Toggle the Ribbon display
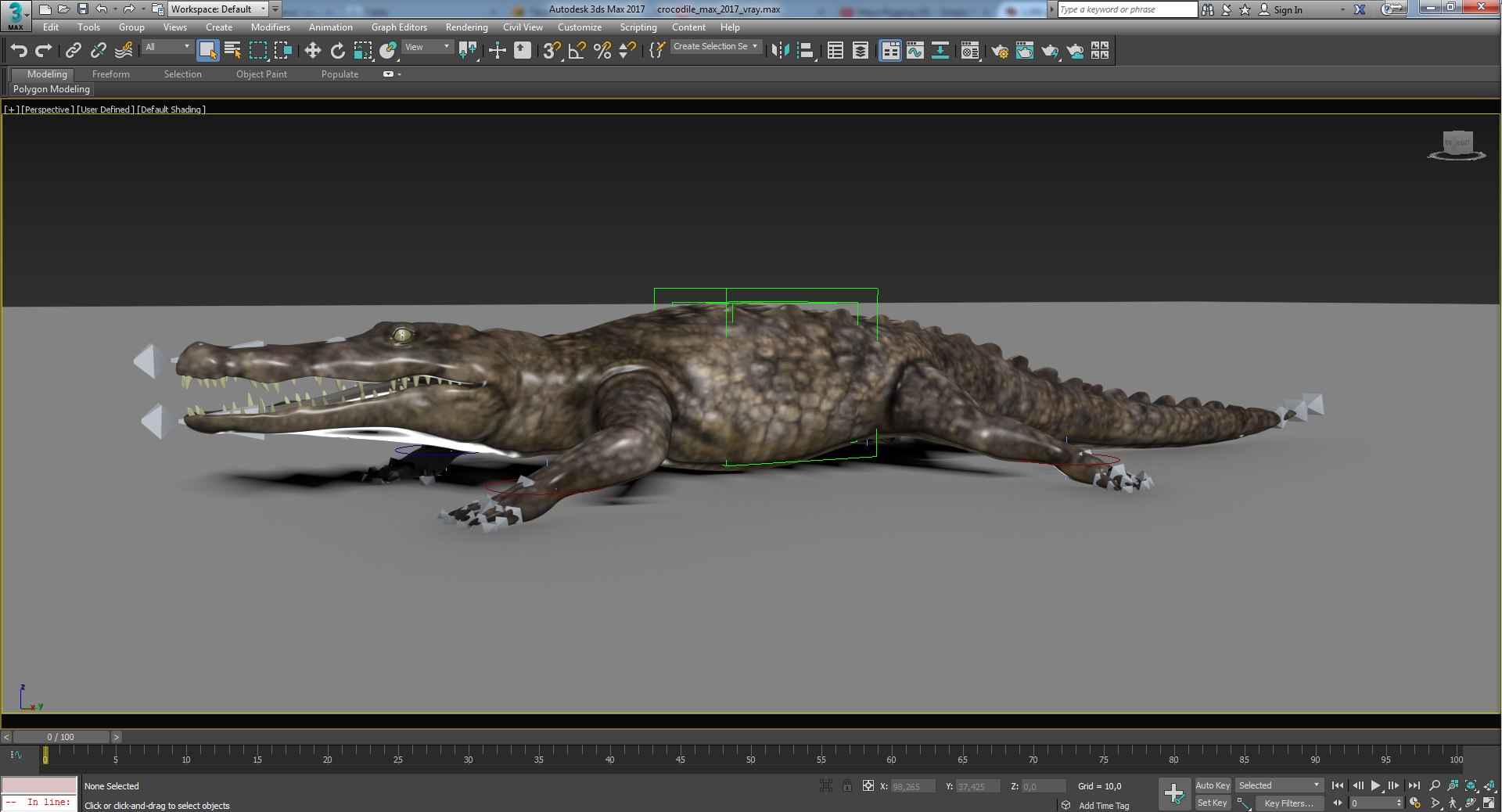1502x812 pixels. (890, 51)
